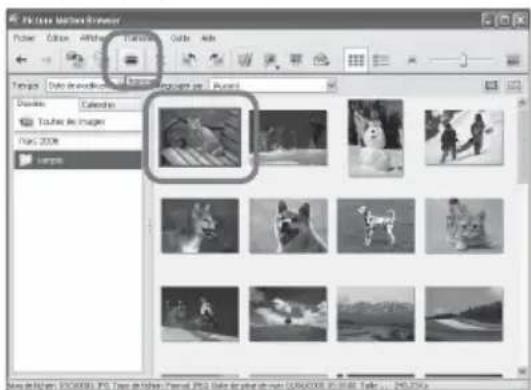Screen dimensions: 531x390
Task: Select the mountain range thumbnail
Action: 376,314
